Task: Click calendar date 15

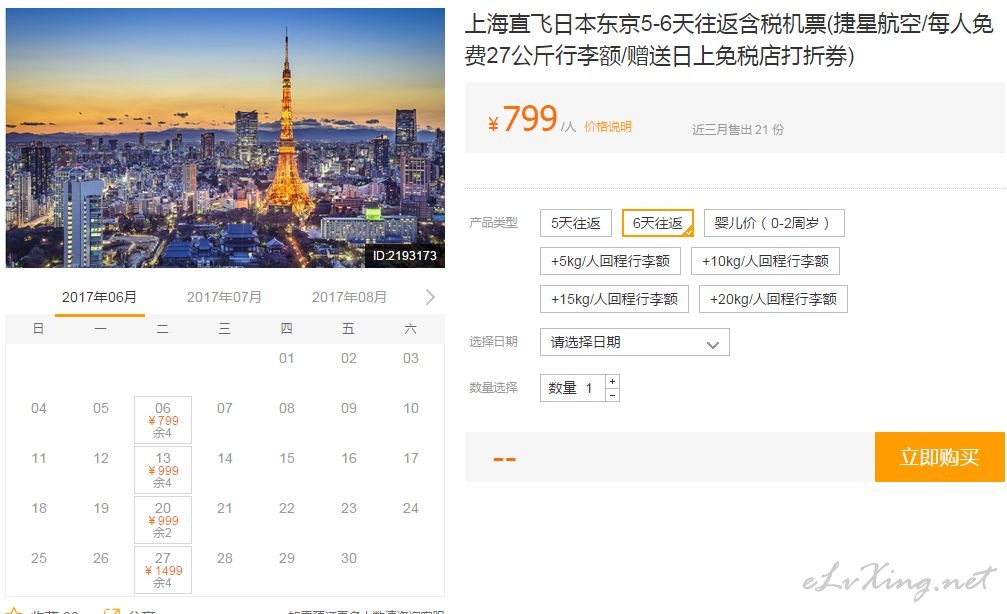Action: tap(286, 459)
